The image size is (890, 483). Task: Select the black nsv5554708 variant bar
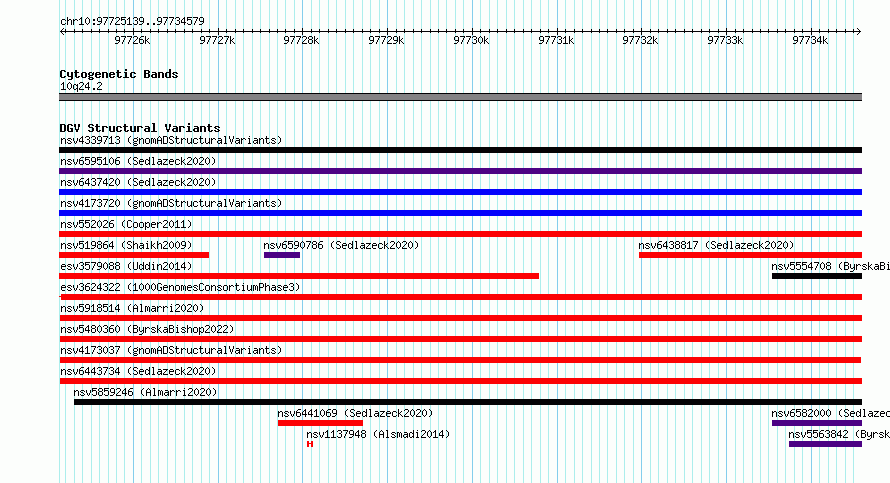(817, 276)
